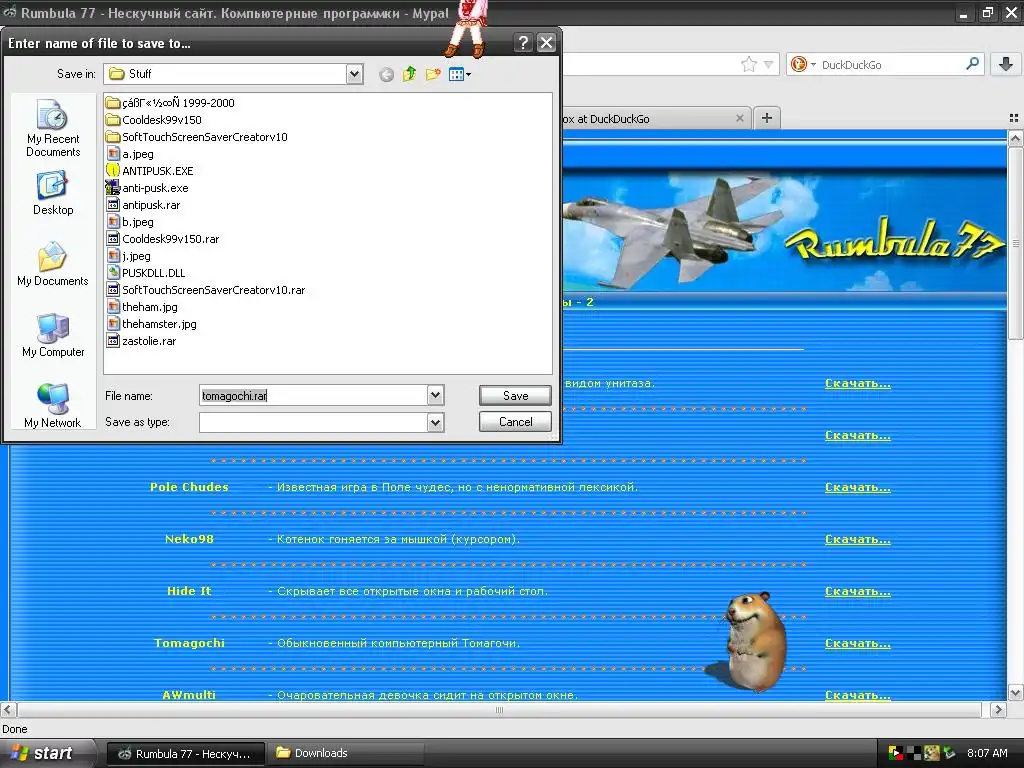Open a new browser tab
The width and height of the screenshot is (1024, 768).
[767, 118]
